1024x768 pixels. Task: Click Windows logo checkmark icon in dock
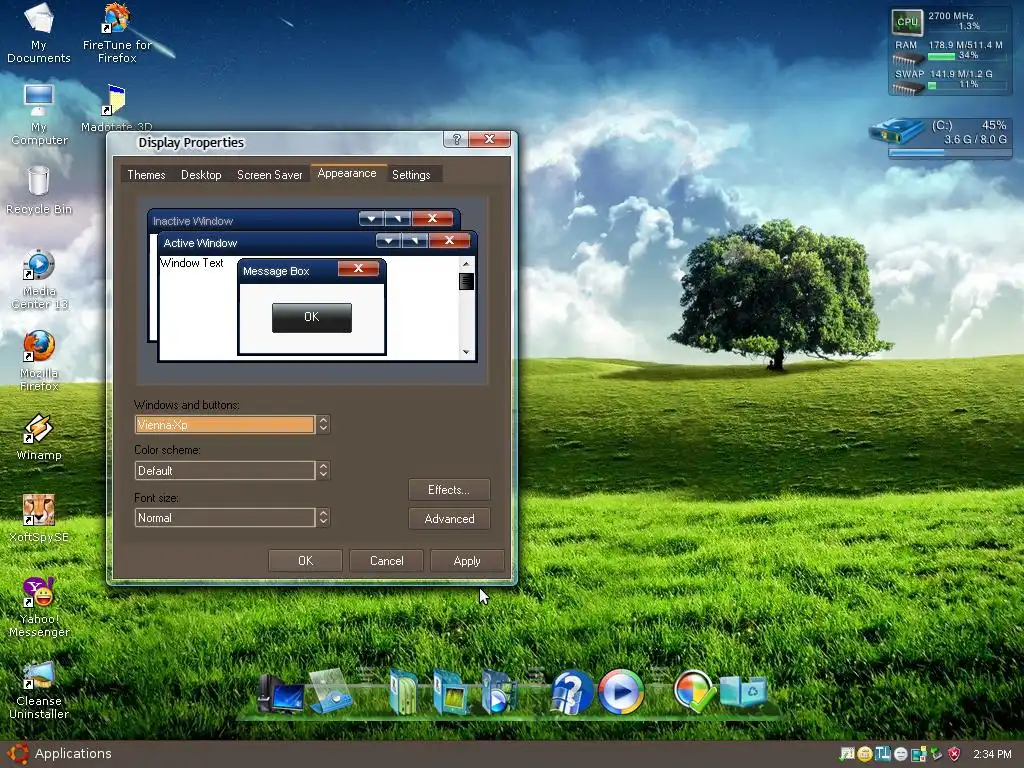pyautogui.click(x=694, y=691)
